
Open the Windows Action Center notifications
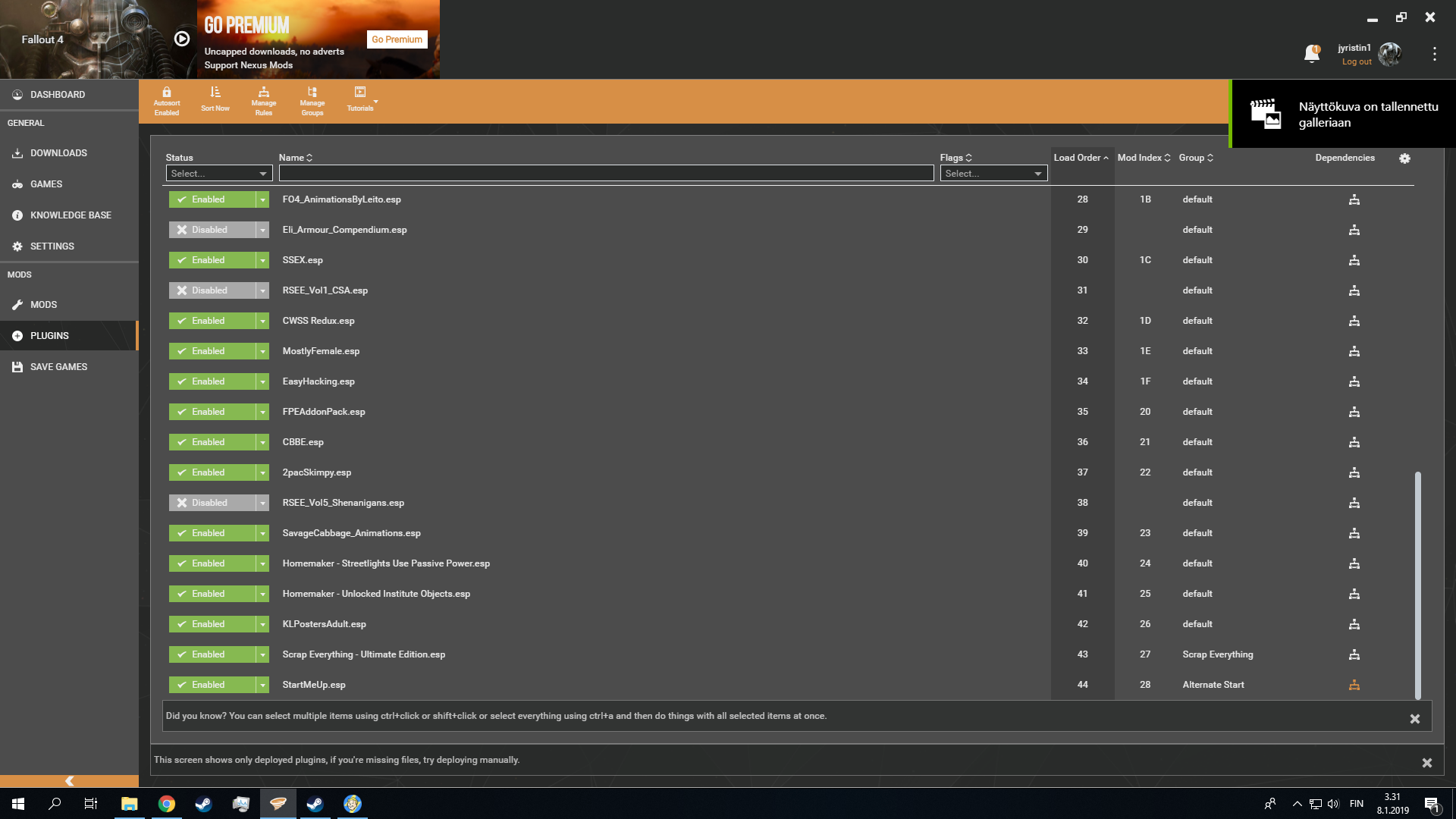coord(1432,804)
